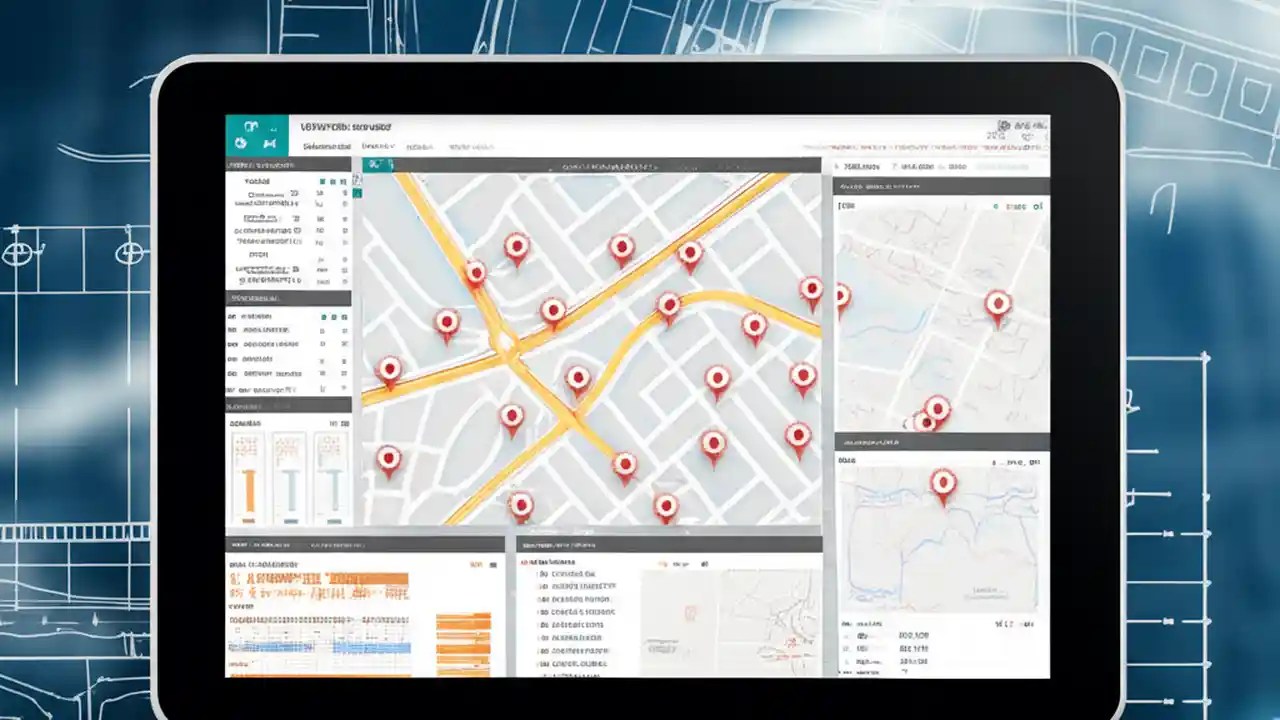Open the refresh icon in the teal header

tap(240, 143)
